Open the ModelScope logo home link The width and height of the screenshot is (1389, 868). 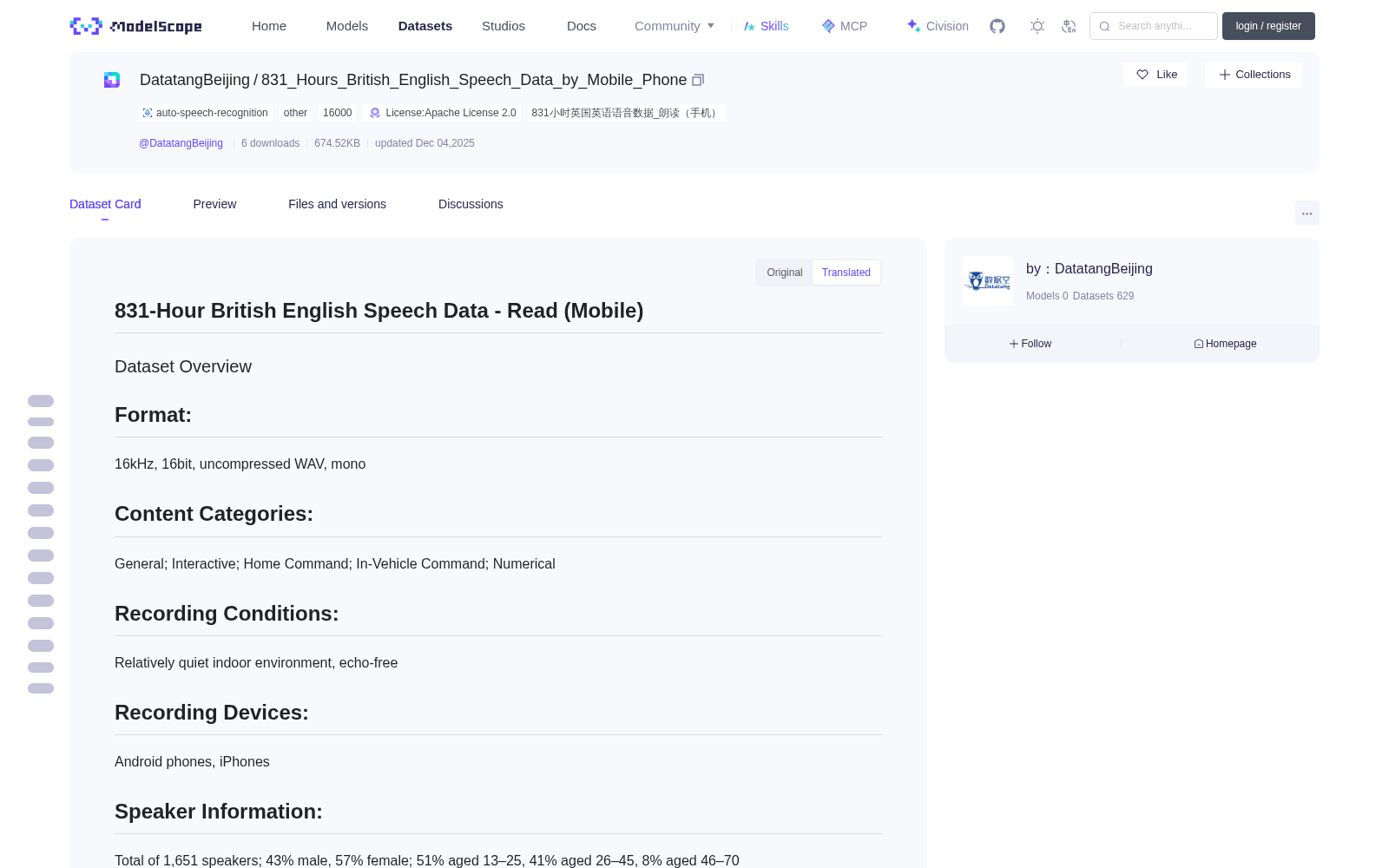click(136, 26)
